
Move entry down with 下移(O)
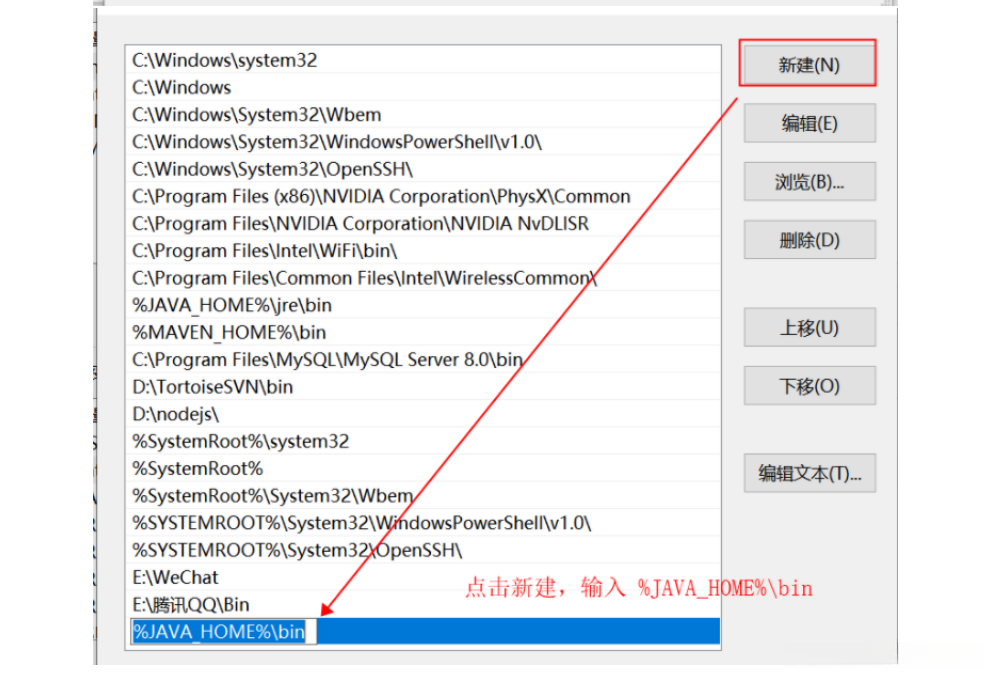pyautogui.click(x=809, y=386)
